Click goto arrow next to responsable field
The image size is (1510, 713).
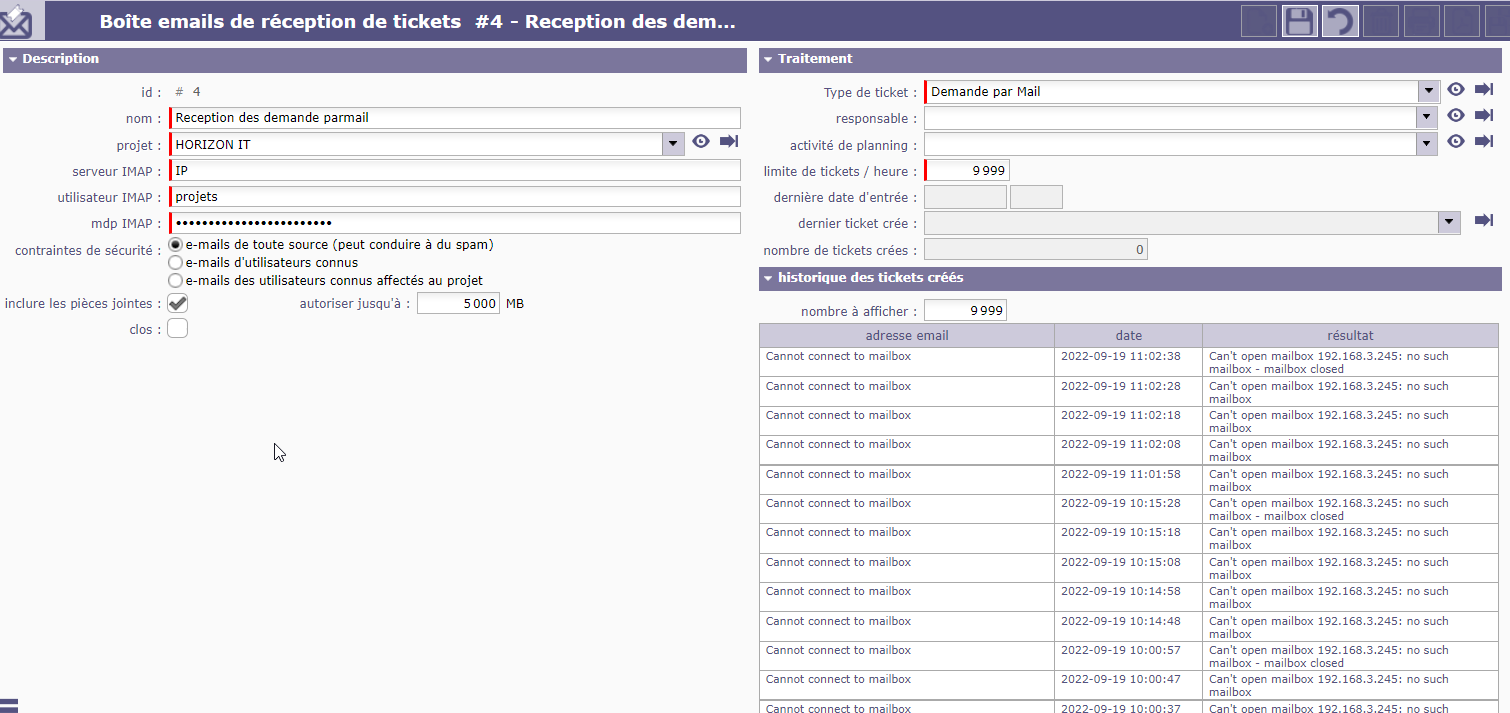(1483, 116)
